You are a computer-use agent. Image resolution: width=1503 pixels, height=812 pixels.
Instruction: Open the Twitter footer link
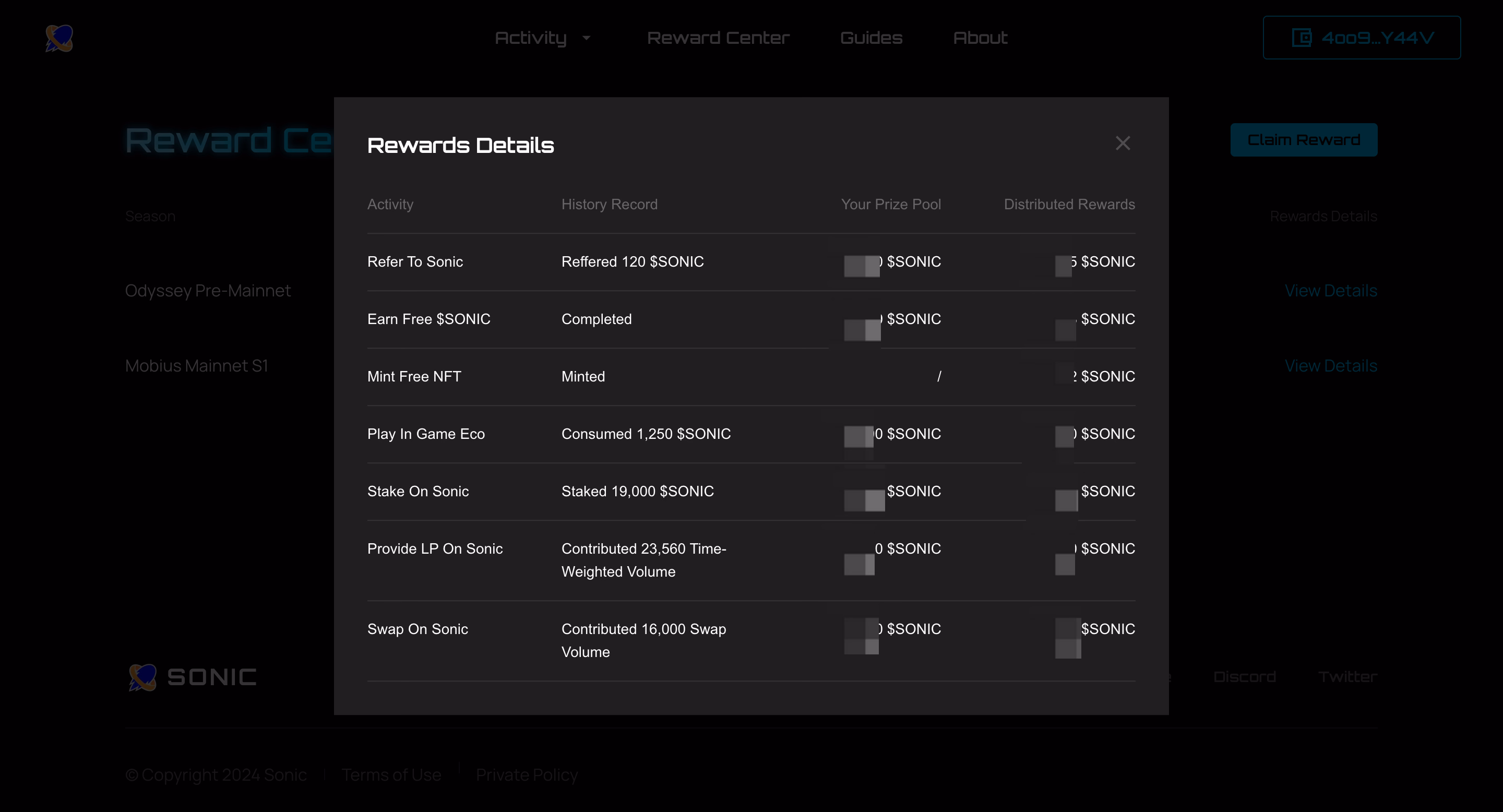(x=1348, y=677)
